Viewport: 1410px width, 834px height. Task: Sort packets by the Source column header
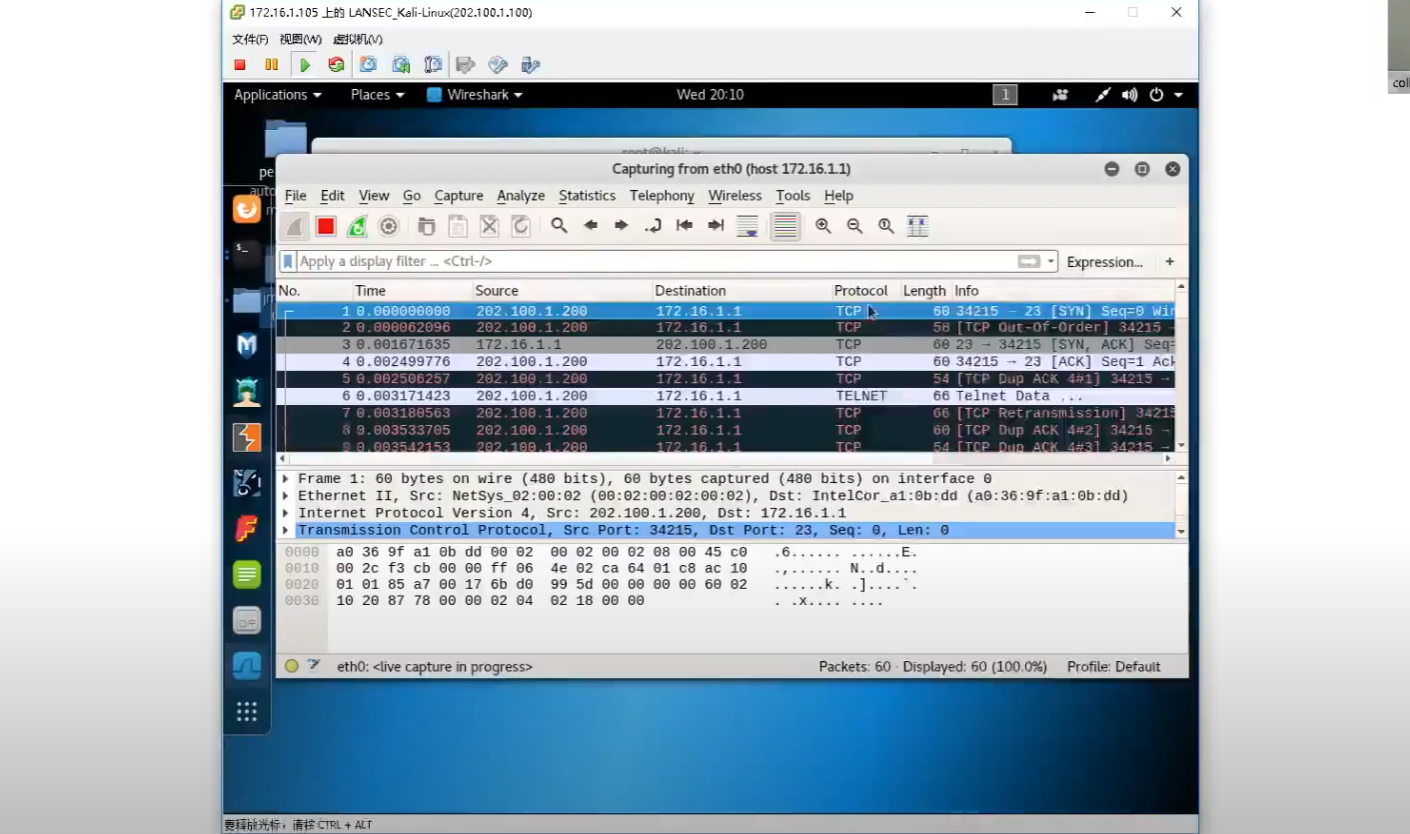click(562, 291)
